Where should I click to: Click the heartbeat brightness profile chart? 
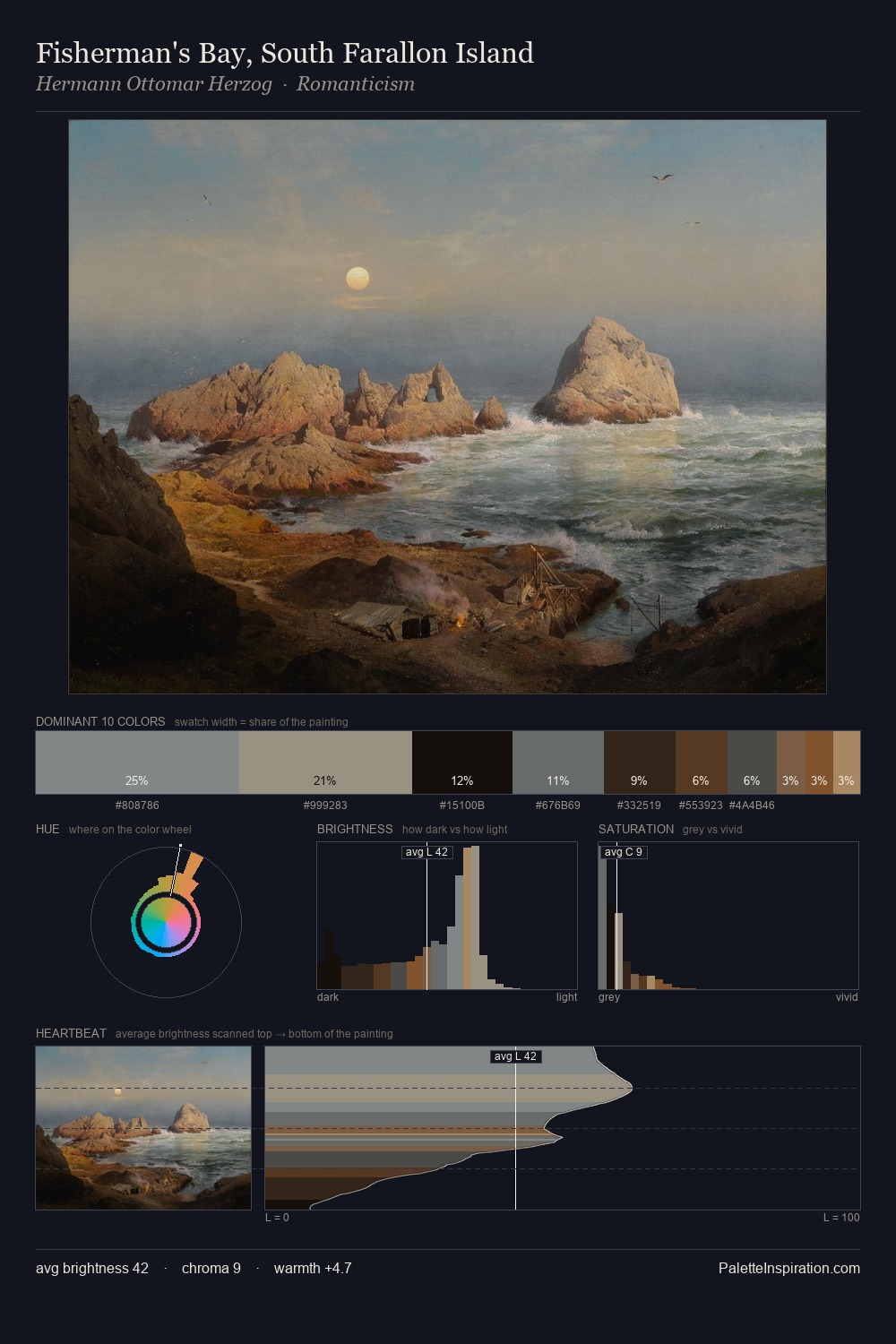[x=563, y=1128]
